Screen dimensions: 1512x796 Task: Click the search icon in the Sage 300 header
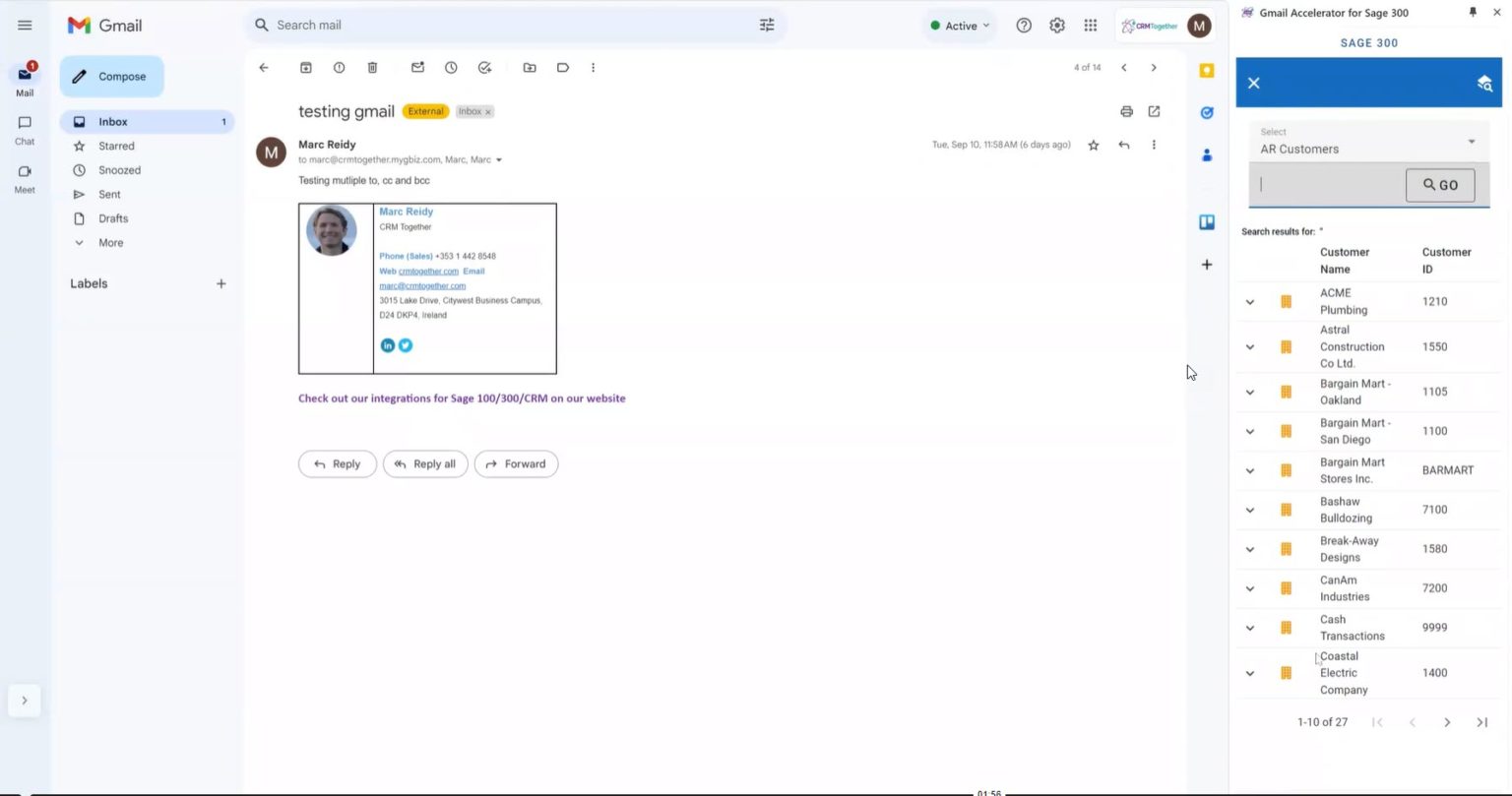[x=1484, y=84]
